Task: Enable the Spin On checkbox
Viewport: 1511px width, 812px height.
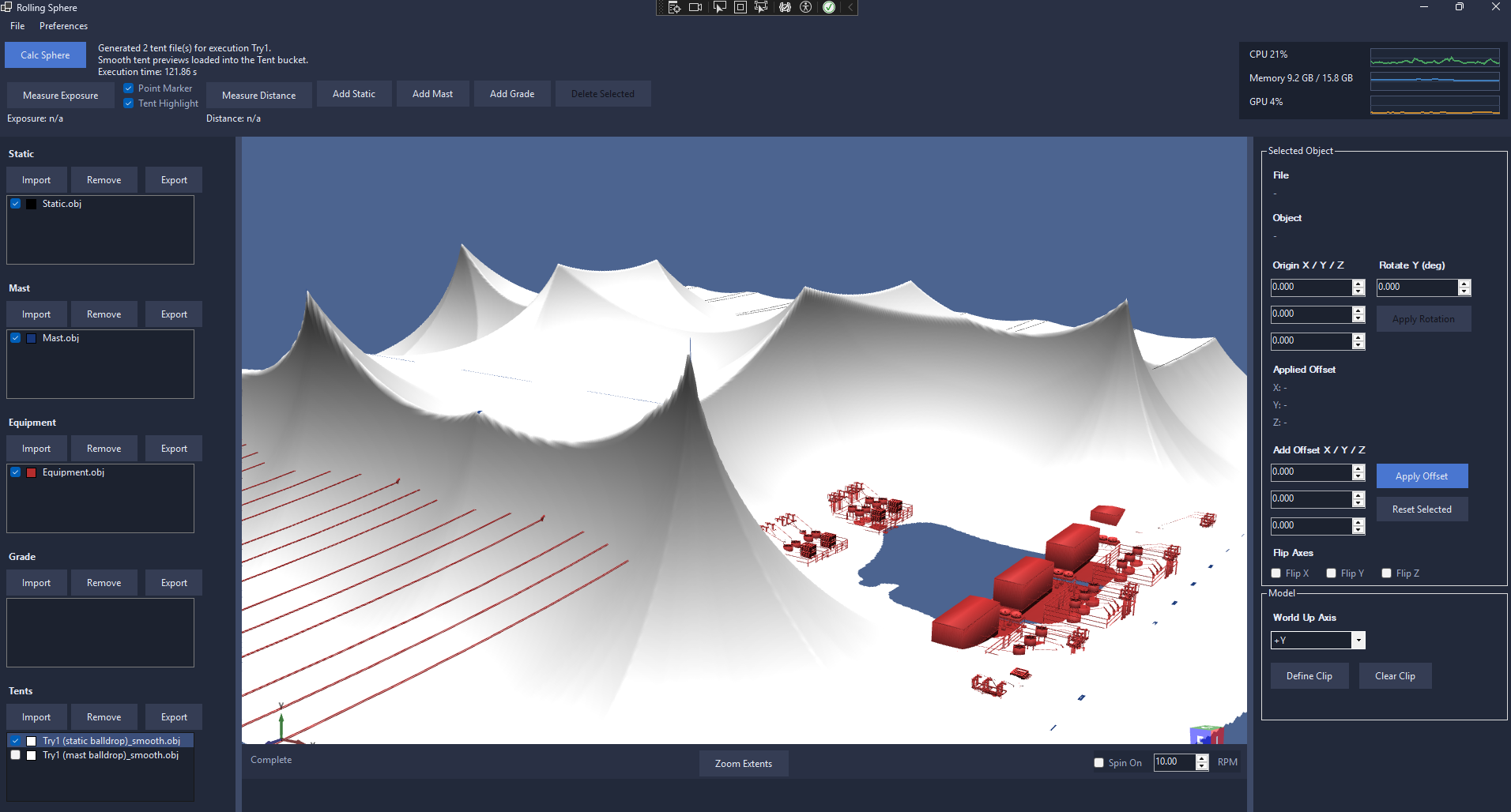Action: point(1099,763)
